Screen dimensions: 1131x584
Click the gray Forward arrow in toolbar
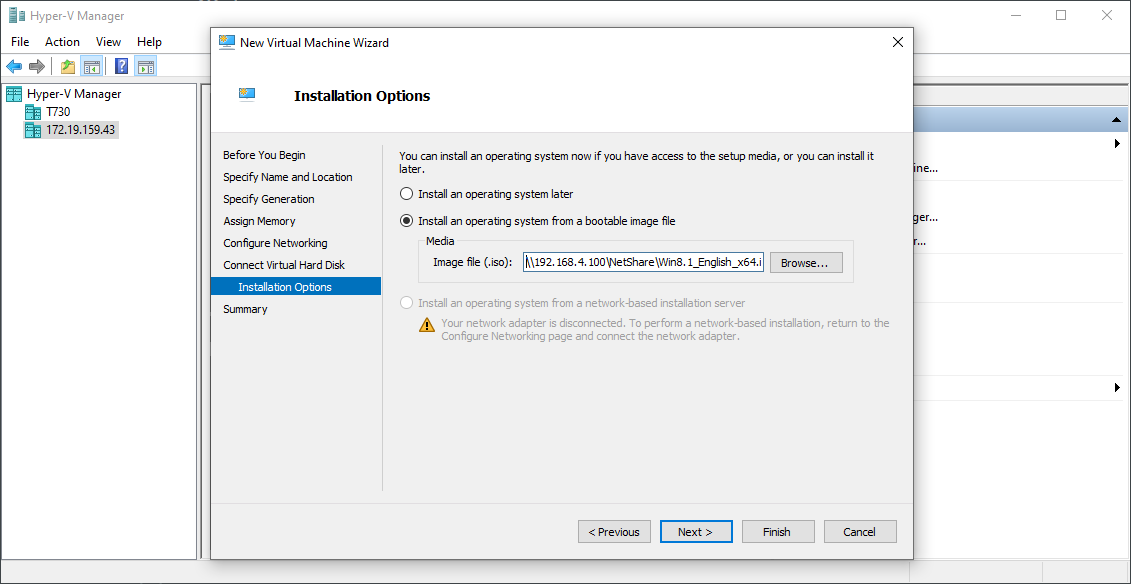(x=37, y=67)
